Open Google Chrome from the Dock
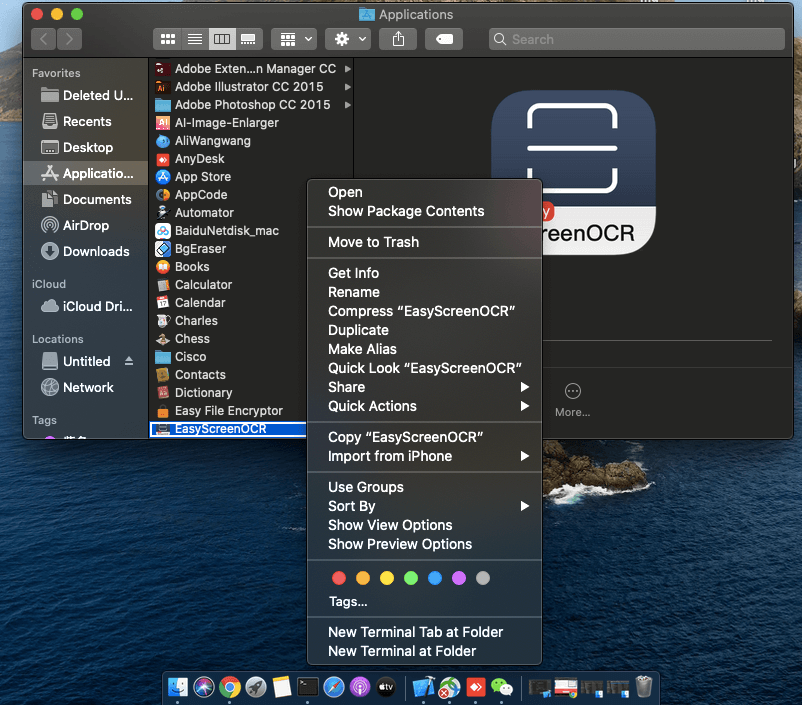This screenshot has width=802, height=705. coord(230,687)
